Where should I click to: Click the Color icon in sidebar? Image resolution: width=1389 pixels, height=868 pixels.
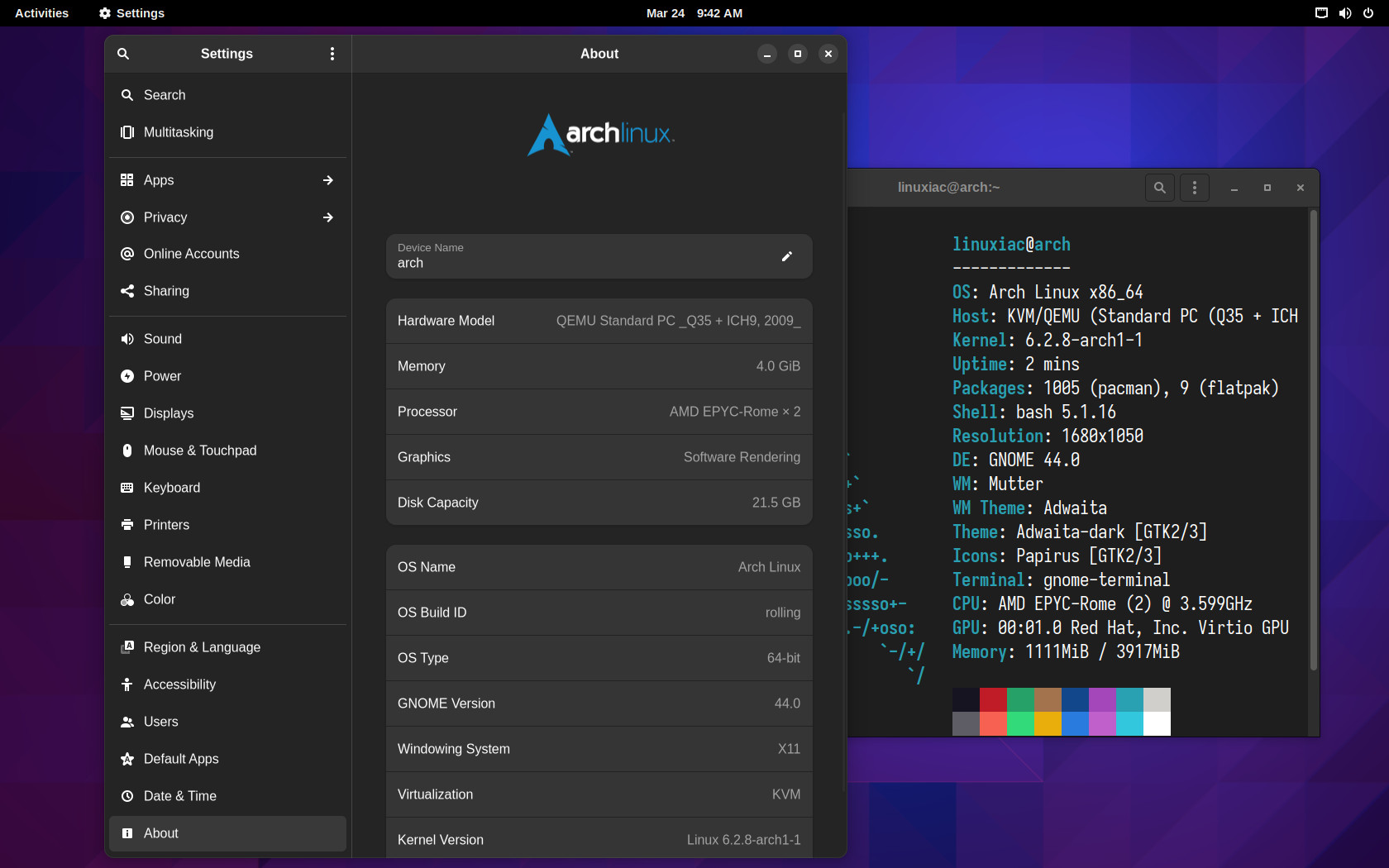[x=127, y=599]
